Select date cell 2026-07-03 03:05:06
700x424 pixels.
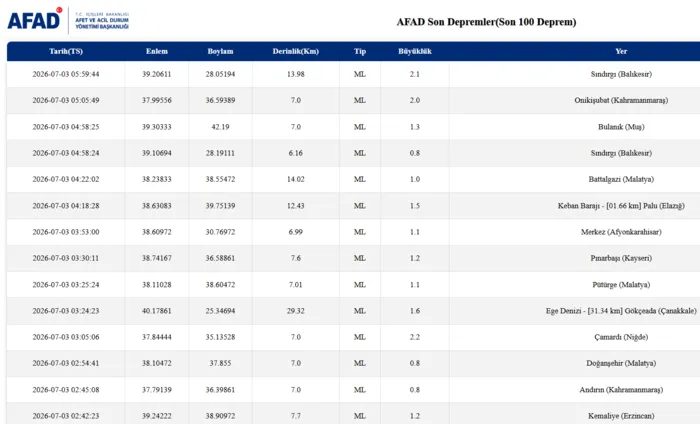coord(66,337)
